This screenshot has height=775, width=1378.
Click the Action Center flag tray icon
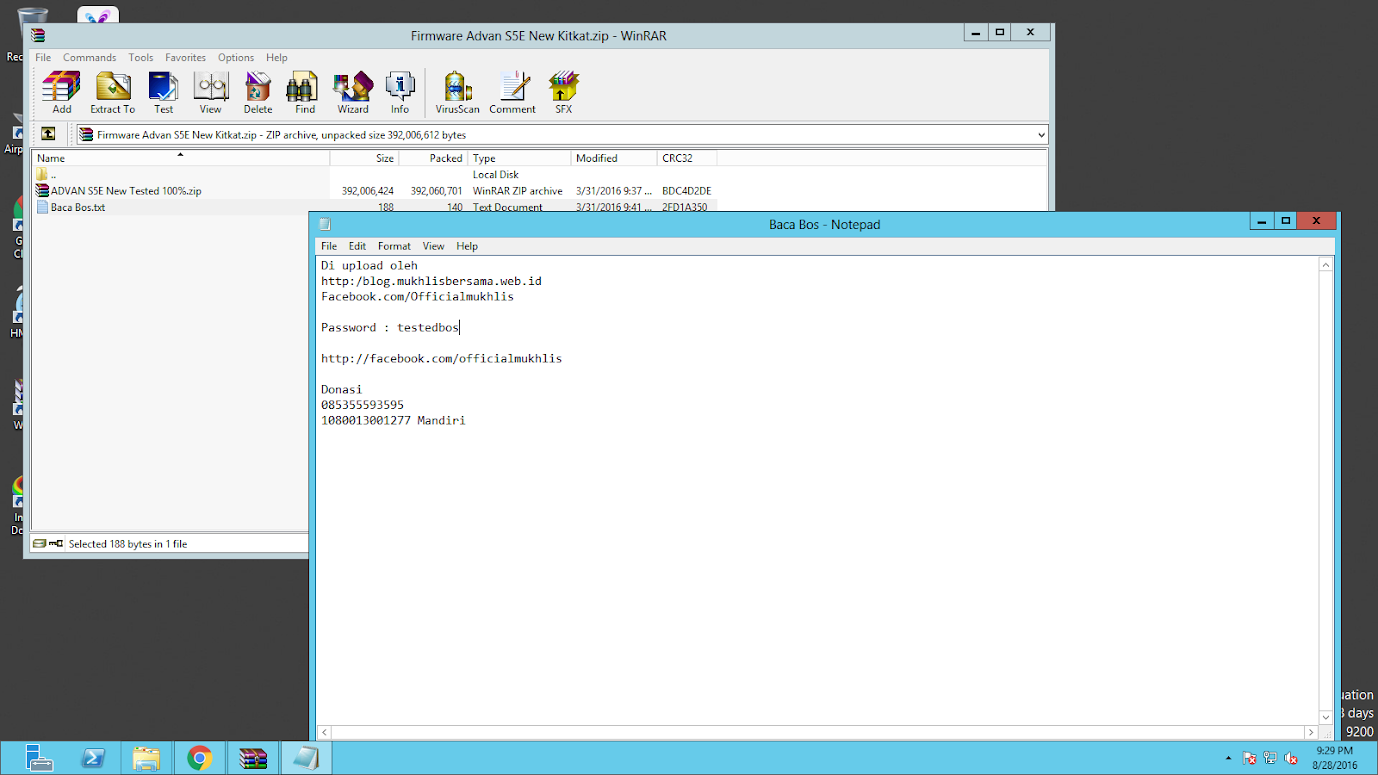click(x=1249, y=758)
